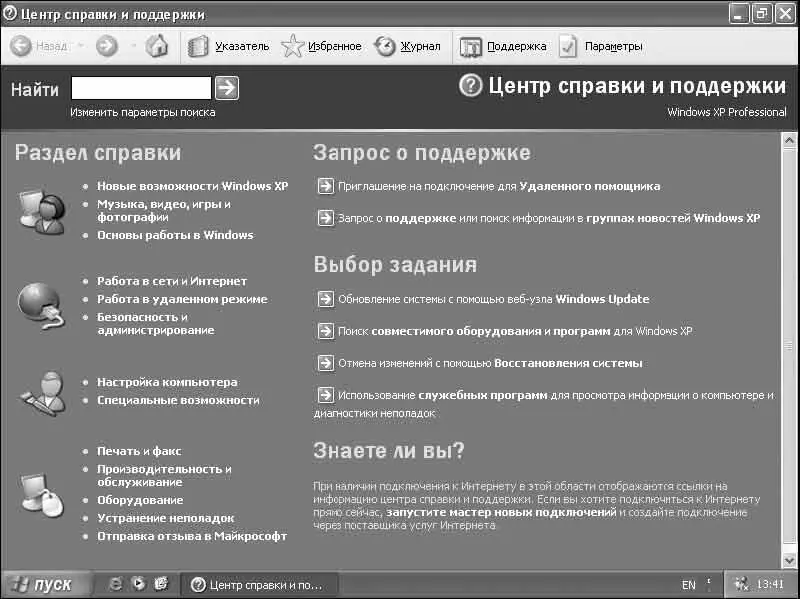Screen dimensions: 800x599
Task: Open Журнал (History) in the toolbar
Action: (x=407, y=46)
